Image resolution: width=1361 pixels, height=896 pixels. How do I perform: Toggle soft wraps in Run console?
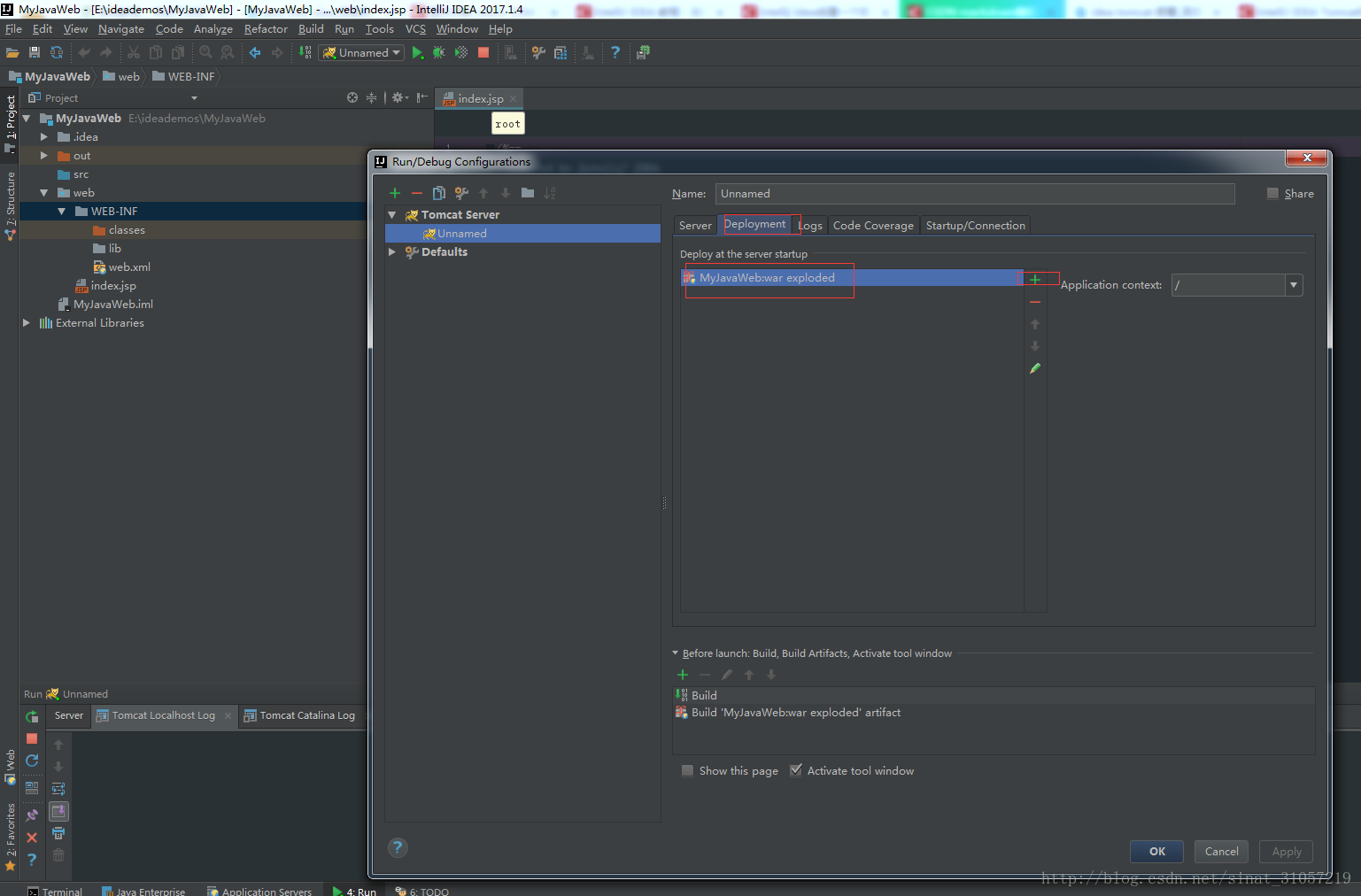[58, 789]
